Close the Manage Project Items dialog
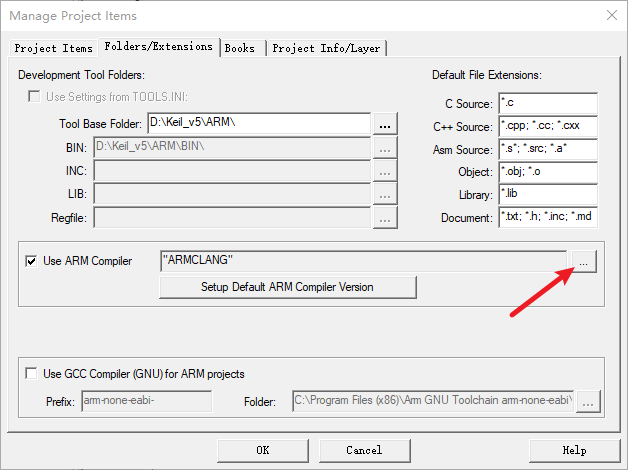Image resolution: width=628 pixels, height=470 pixels. pos(612,16)
